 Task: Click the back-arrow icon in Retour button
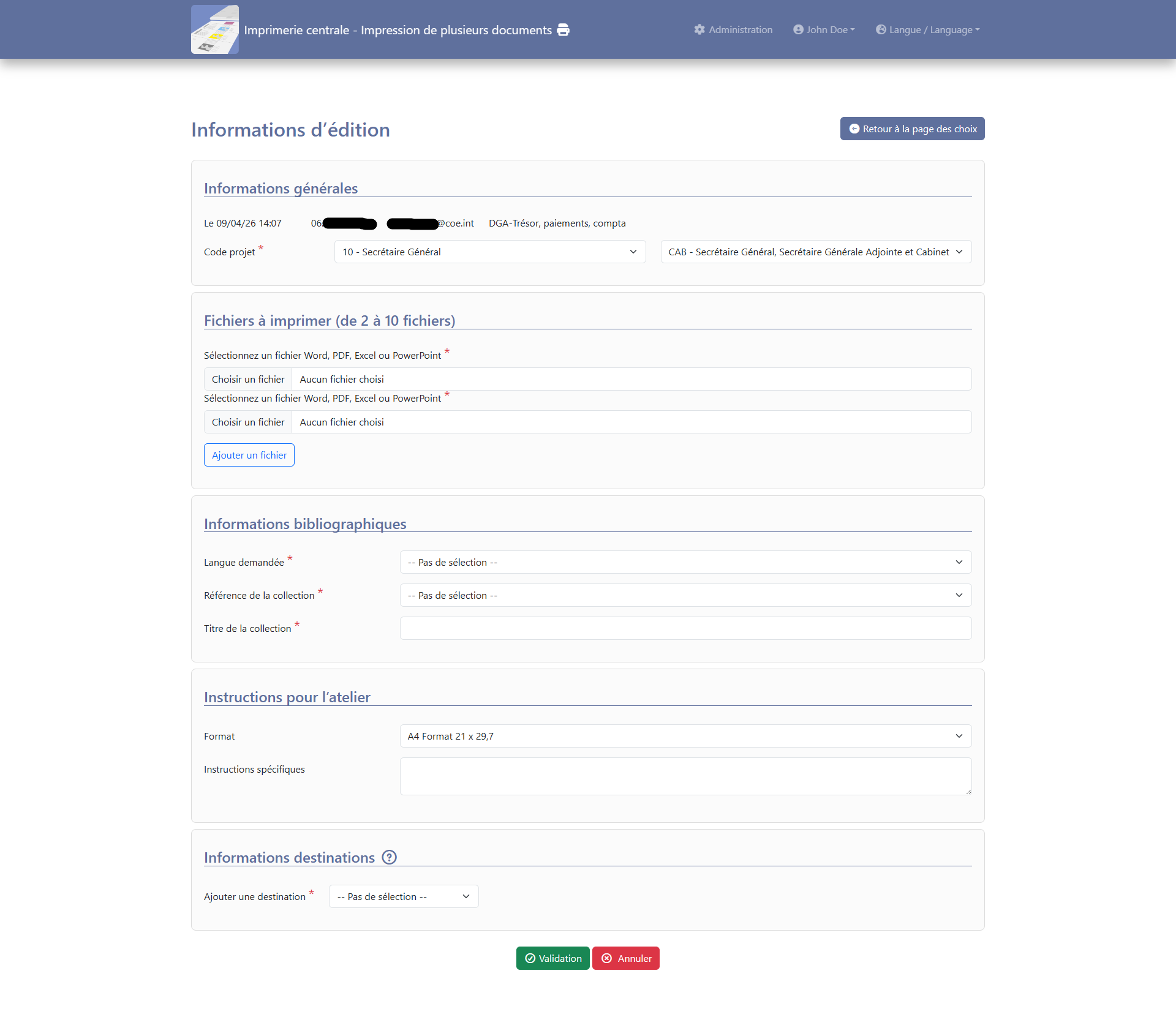click(854, 129)
